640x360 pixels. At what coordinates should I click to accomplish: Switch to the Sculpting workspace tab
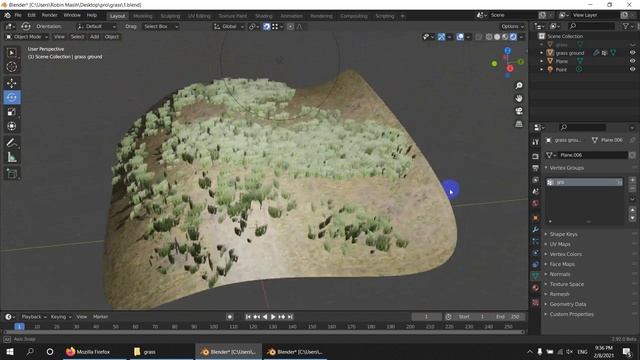coord(170,16)
